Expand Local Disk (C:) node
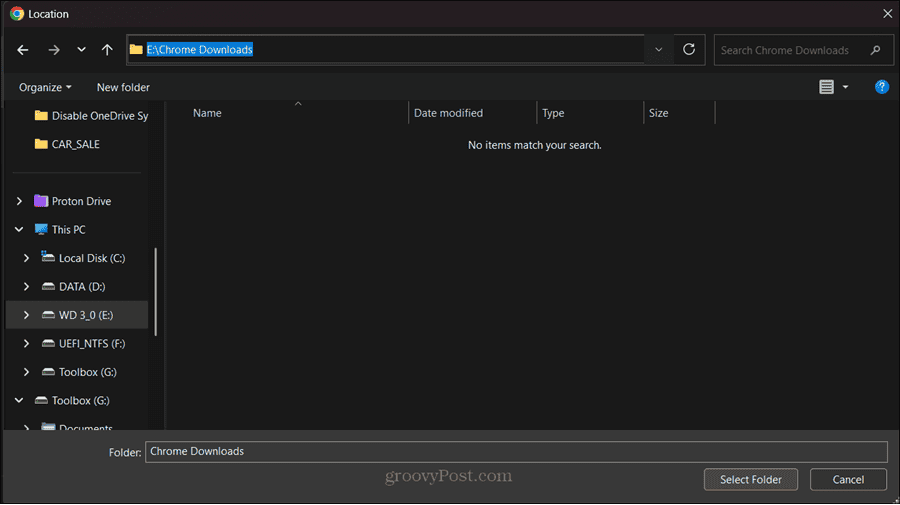900x505 pixels. (x=26, y=258)
